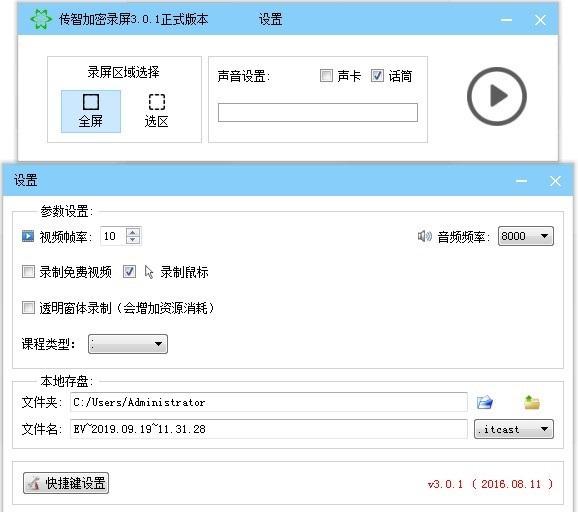Enable 录制免费视频 checkbox
The width and height of the screenshot is (578, 512).
click(28, 272)
